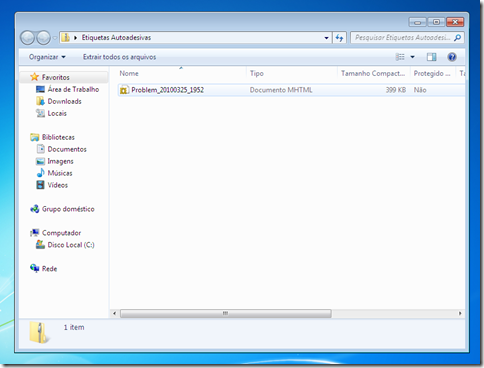Image resolution: width=484 pixels, height=368 pixels.
Task: Open Locais recent places
Action: coord(57,113)
